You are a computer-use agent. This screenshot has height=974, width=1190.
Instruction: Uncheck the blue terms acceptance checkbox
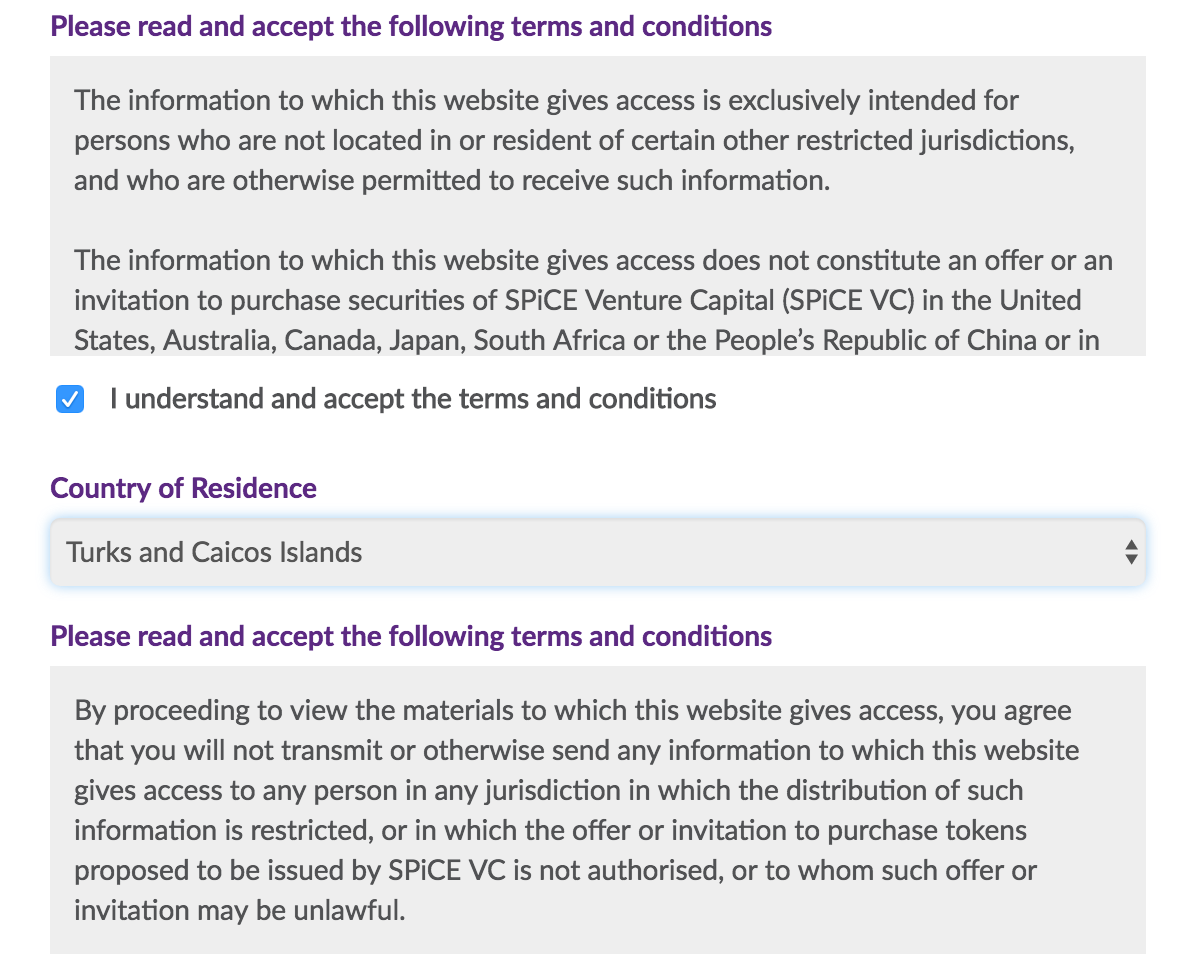pyautogui.click(x=70, y=399)
